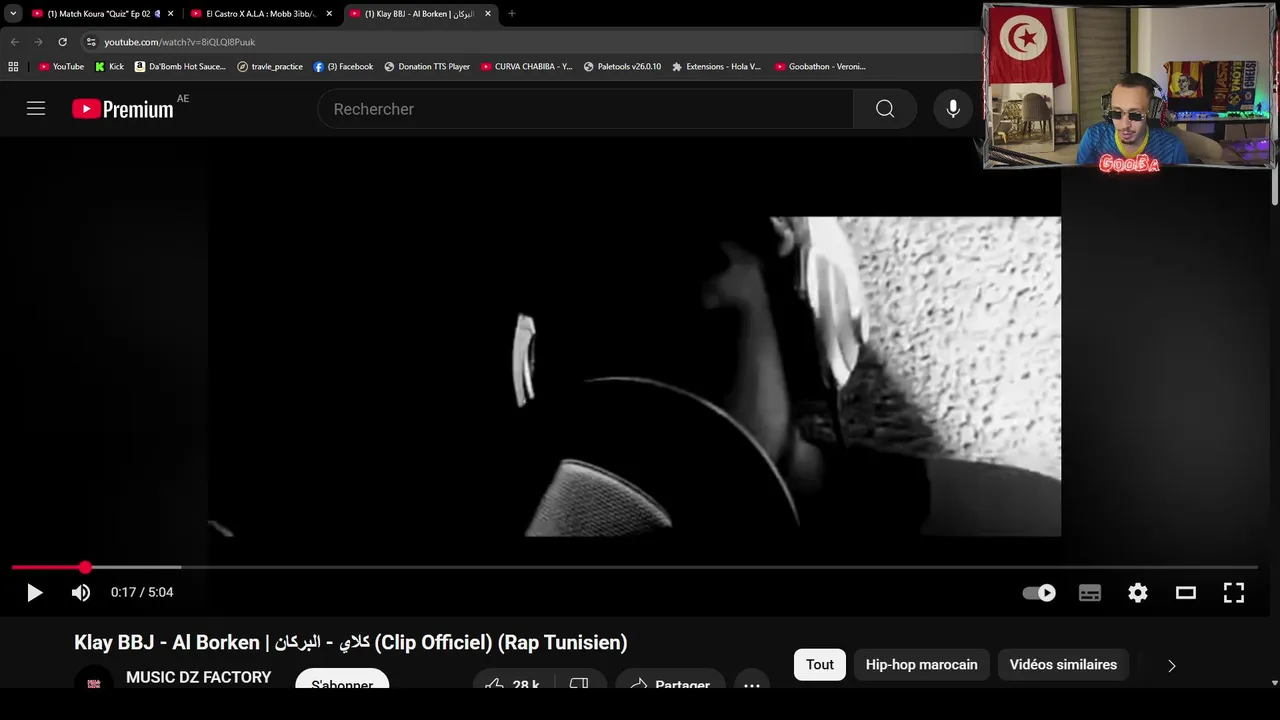Image resolution: width=1280 pixels, height=720 pixels.
Task: Click the 0:17 / 5:04 time display
Action: [142, 593]
